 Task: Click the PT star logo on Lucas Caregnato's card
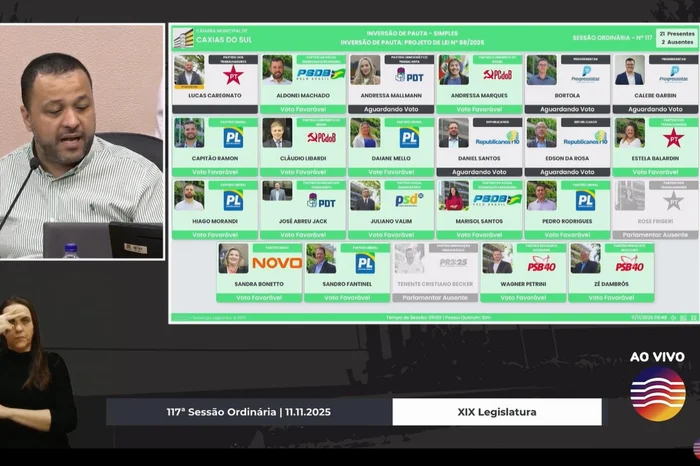click(x=234, y=76)
